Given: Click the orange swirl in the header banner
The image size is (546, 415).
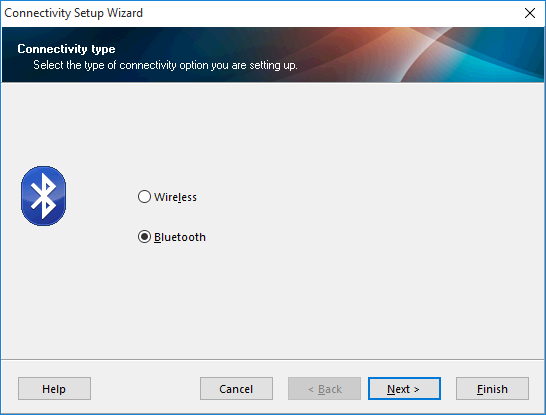Looking at the screenshot, I should [x=369, y=49].
